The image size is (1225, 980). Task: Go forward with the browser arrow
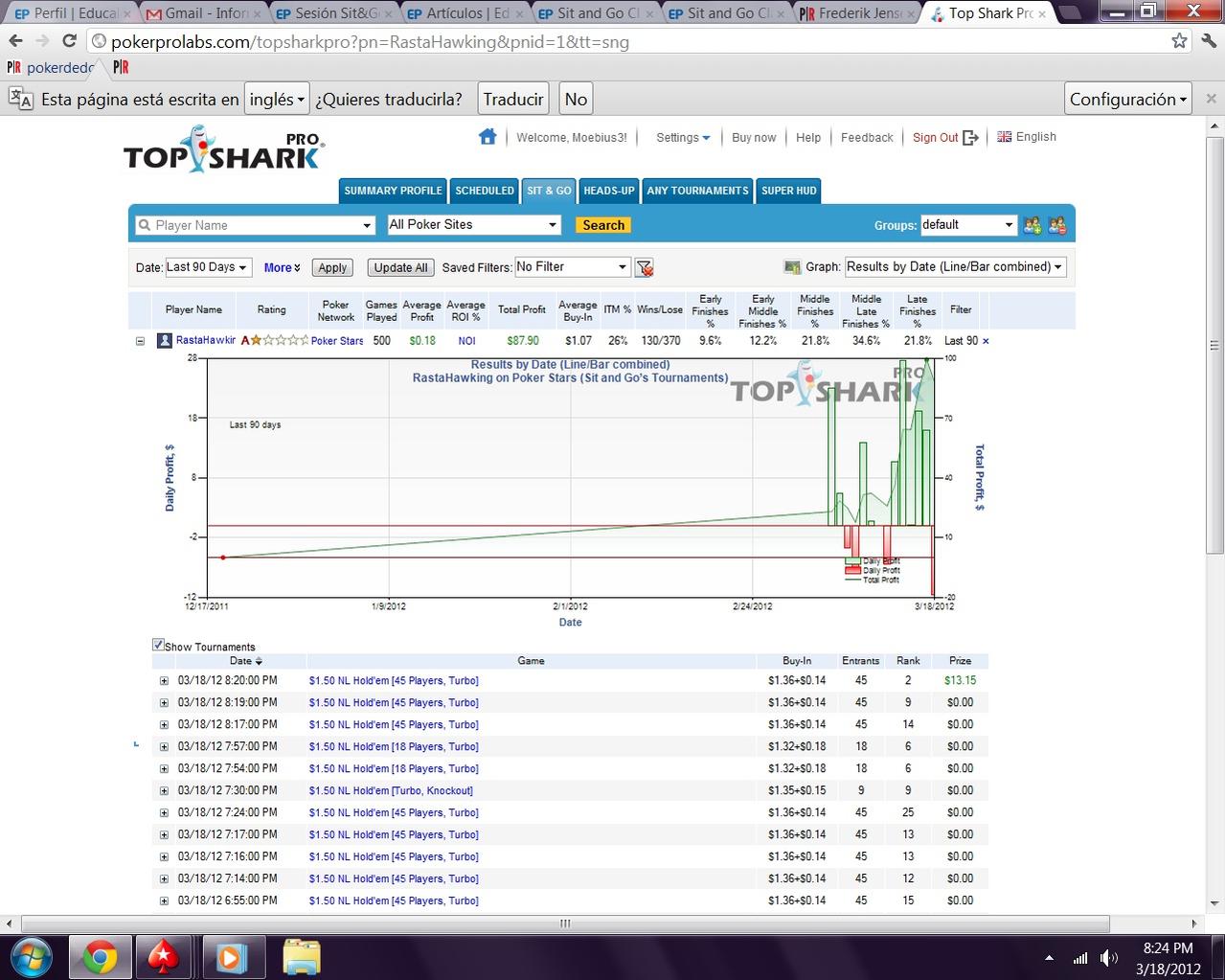[x=42, y=41]
